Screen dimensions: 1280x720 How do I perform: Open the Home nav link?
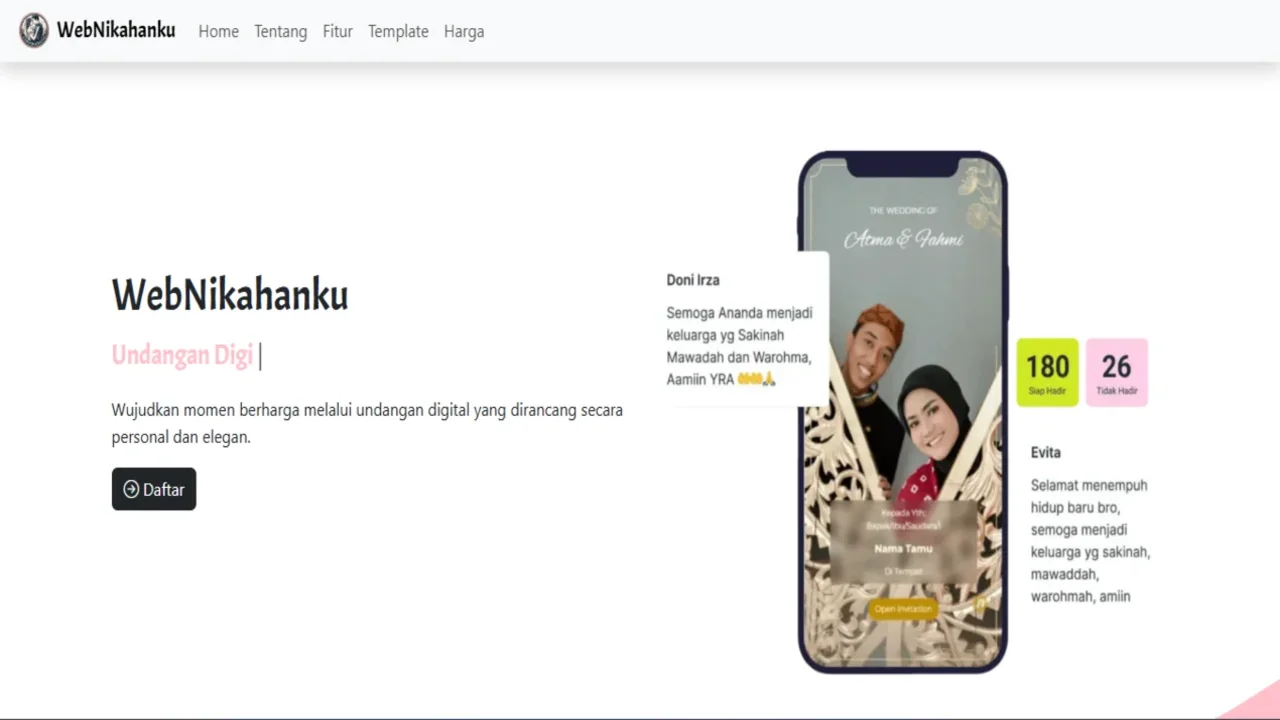(218, 31)
